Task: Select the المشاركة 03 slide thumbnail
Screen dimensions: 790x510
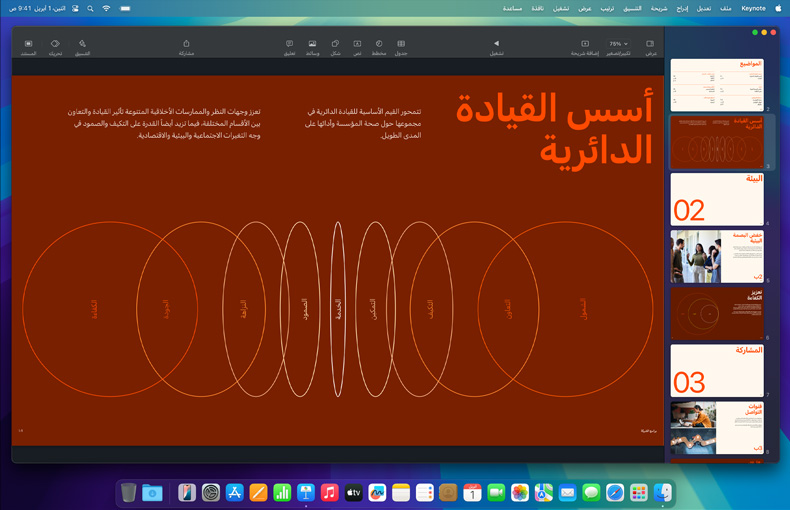Action: click(716, 370)
